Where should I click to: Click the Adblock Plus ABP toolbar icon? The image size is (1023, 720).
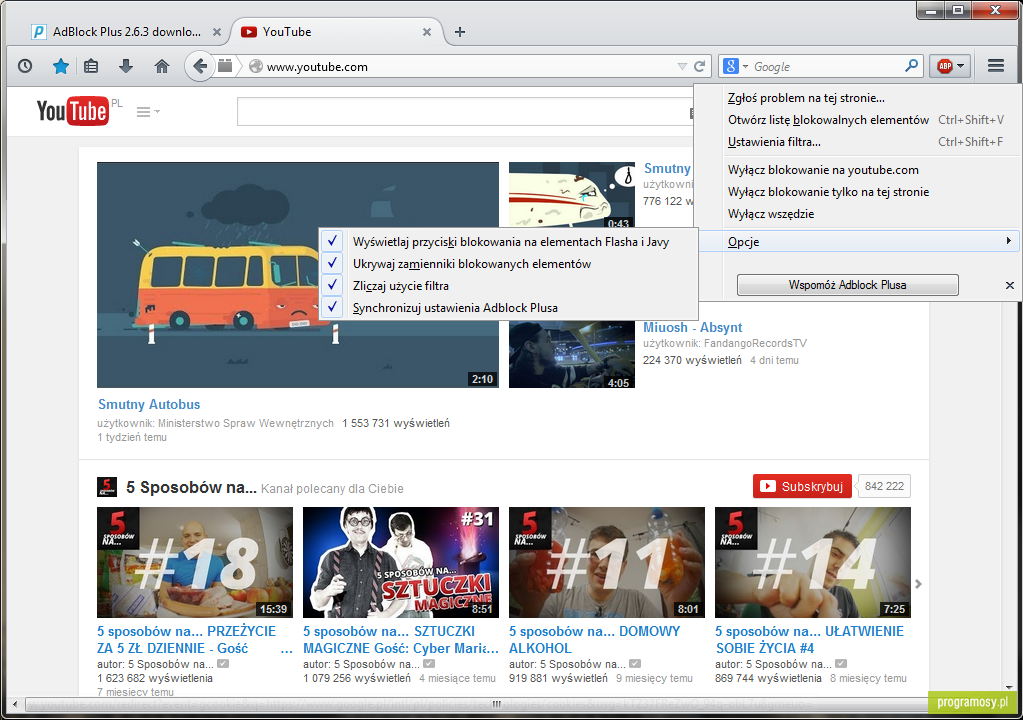(944, 66)
